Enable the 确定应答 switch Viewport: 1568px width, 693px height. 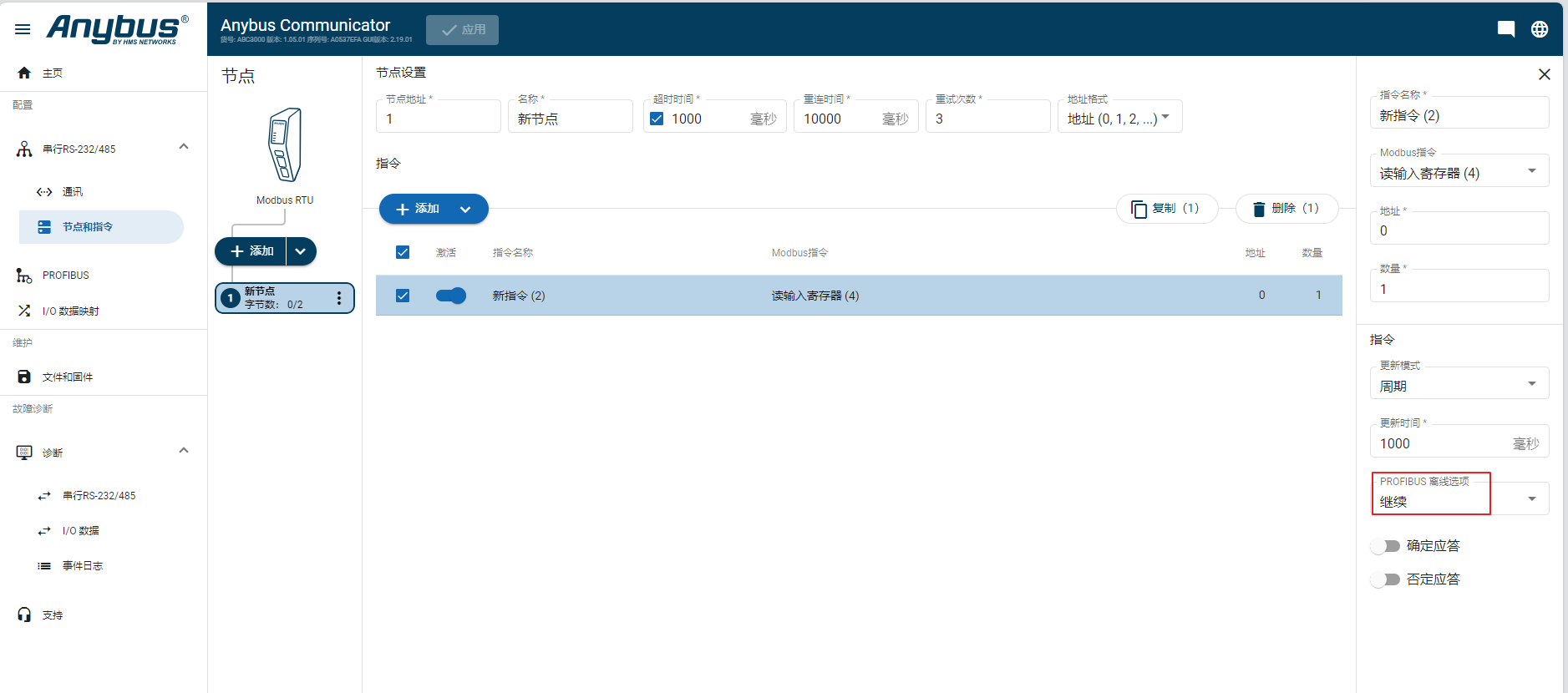1386,546
